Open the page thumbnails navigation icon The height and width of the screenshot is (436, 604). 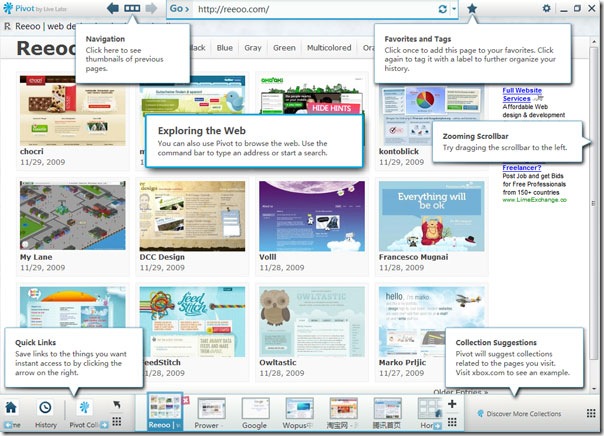[132, 8]
